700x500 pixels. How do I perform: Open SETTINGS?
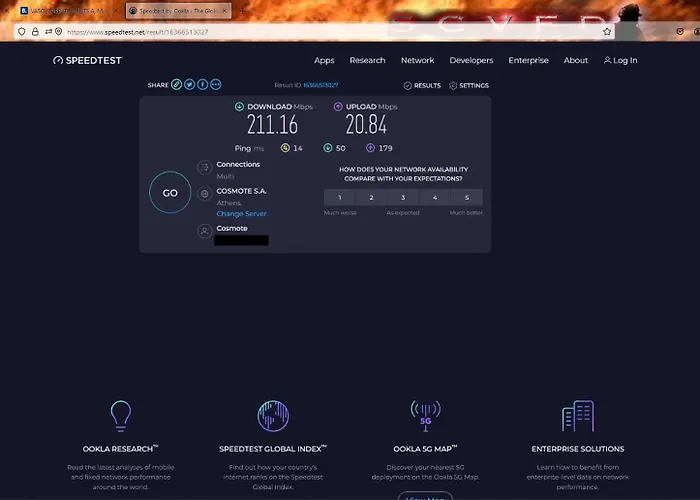pos(469,85)
